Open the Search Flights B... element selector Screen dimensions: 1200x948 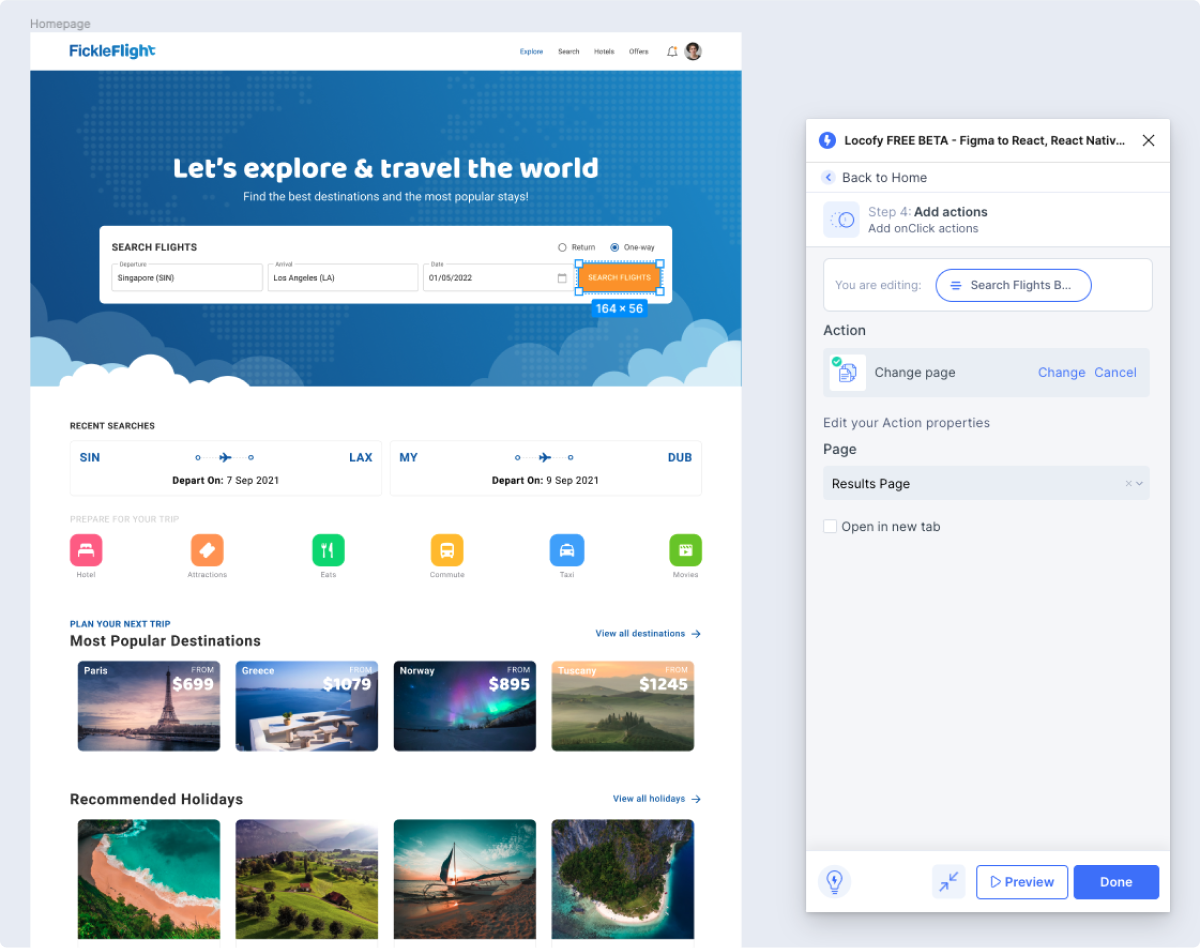(1013, 285)
